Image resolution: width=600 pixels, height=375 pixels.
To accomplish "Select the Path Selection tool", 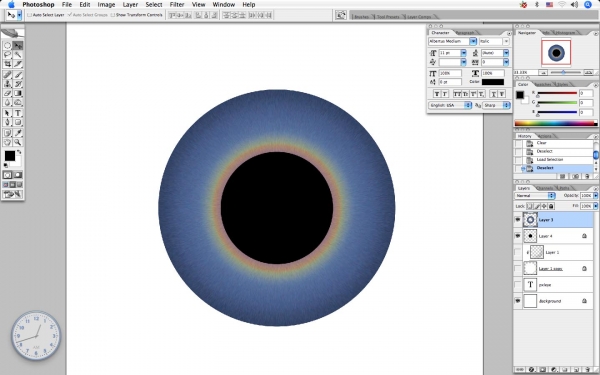I will click(7, 113).
